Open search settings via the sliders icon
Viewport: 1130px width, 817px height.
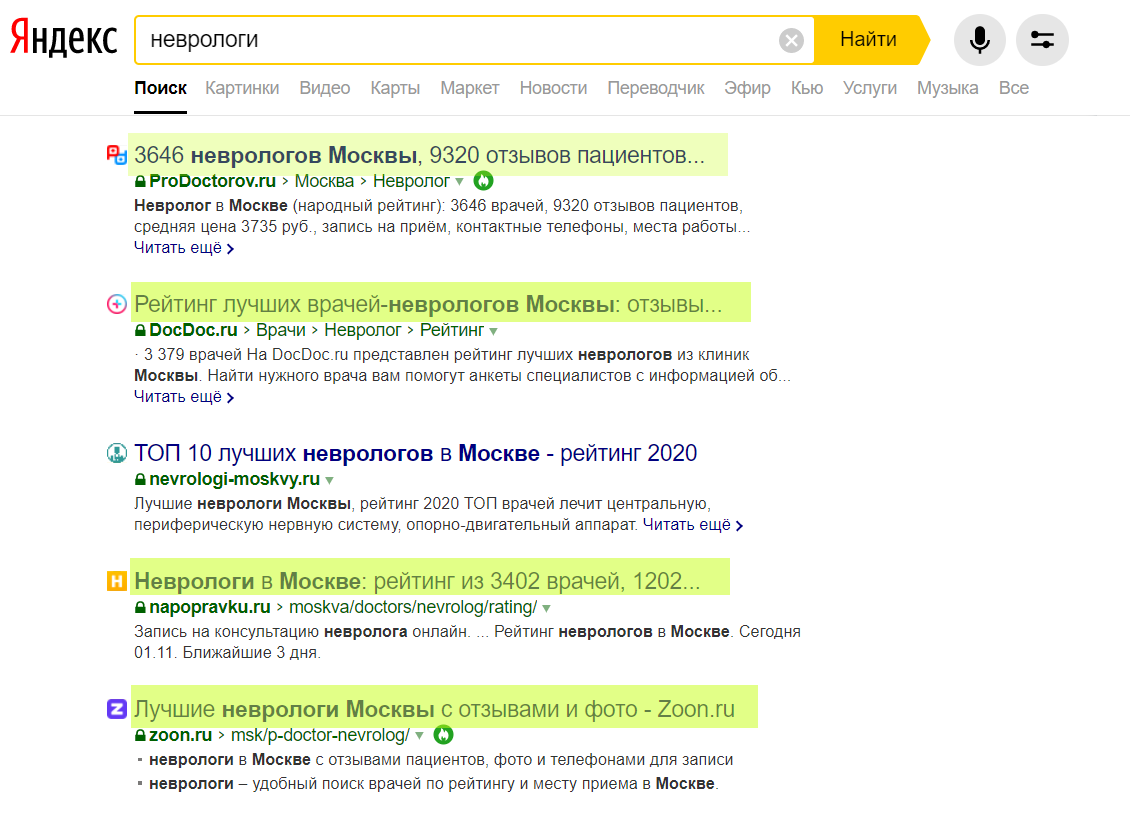1042,39
